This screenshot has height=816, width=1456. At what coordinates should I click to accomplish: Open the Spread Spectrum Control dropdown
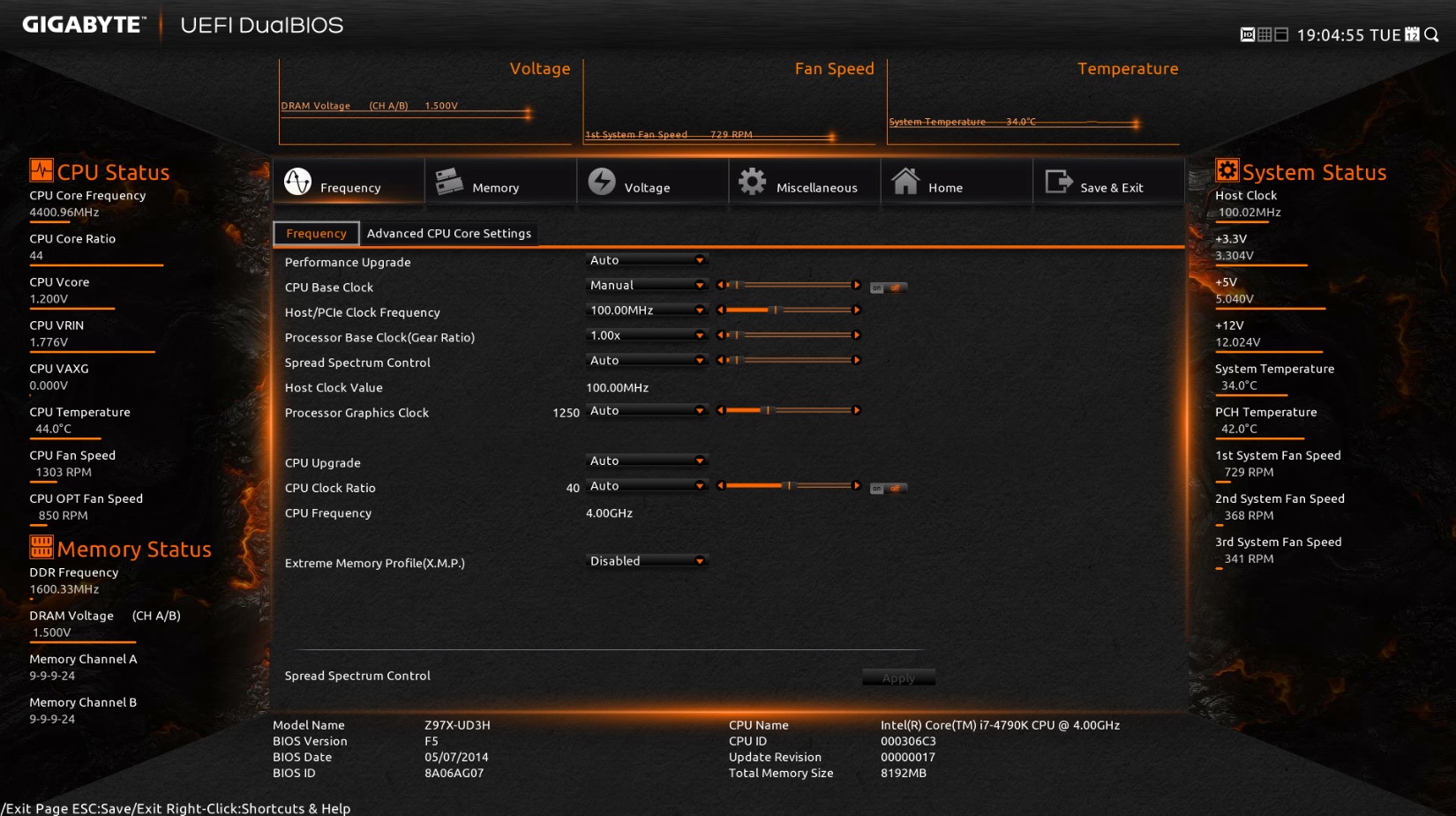[647, 360]
